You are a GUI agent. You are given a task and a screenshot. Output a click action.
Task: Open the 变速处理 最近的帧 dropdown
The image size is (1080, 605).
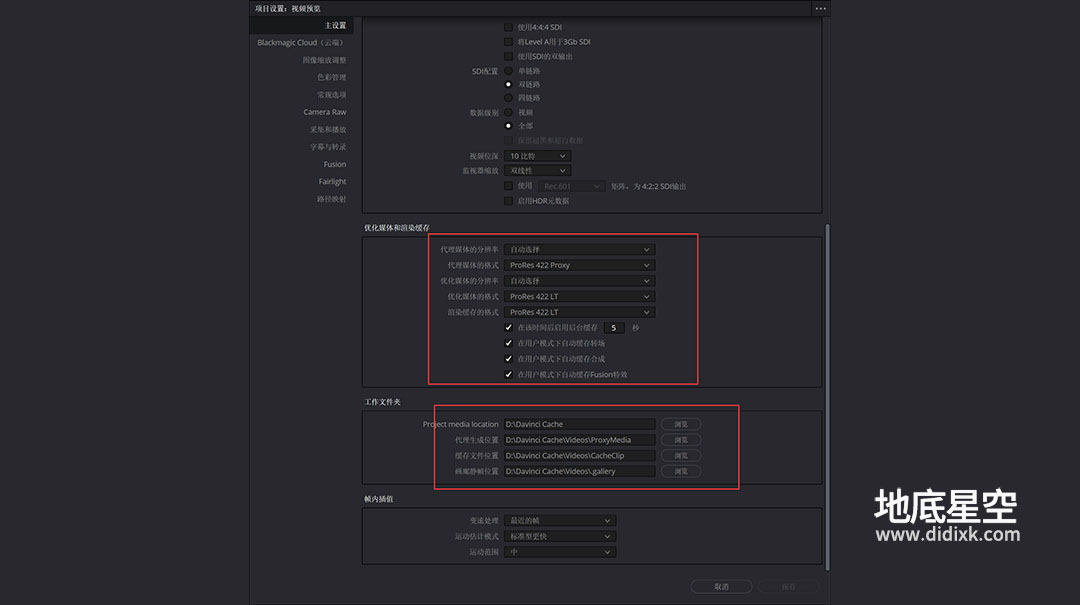(x=560, y=521)
